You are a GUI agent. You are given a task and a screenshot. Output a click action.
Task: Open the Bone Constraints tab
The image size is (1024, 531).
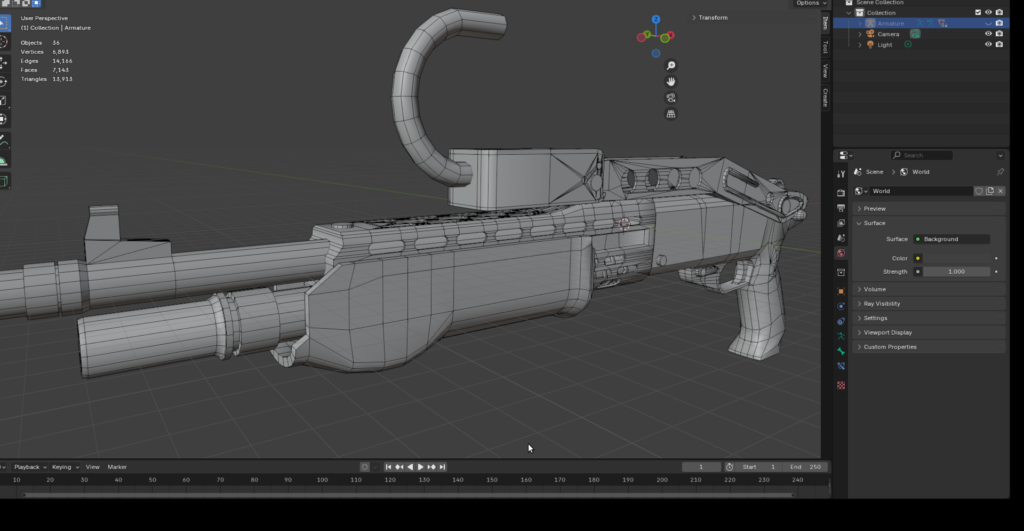[x=841, y=366]
